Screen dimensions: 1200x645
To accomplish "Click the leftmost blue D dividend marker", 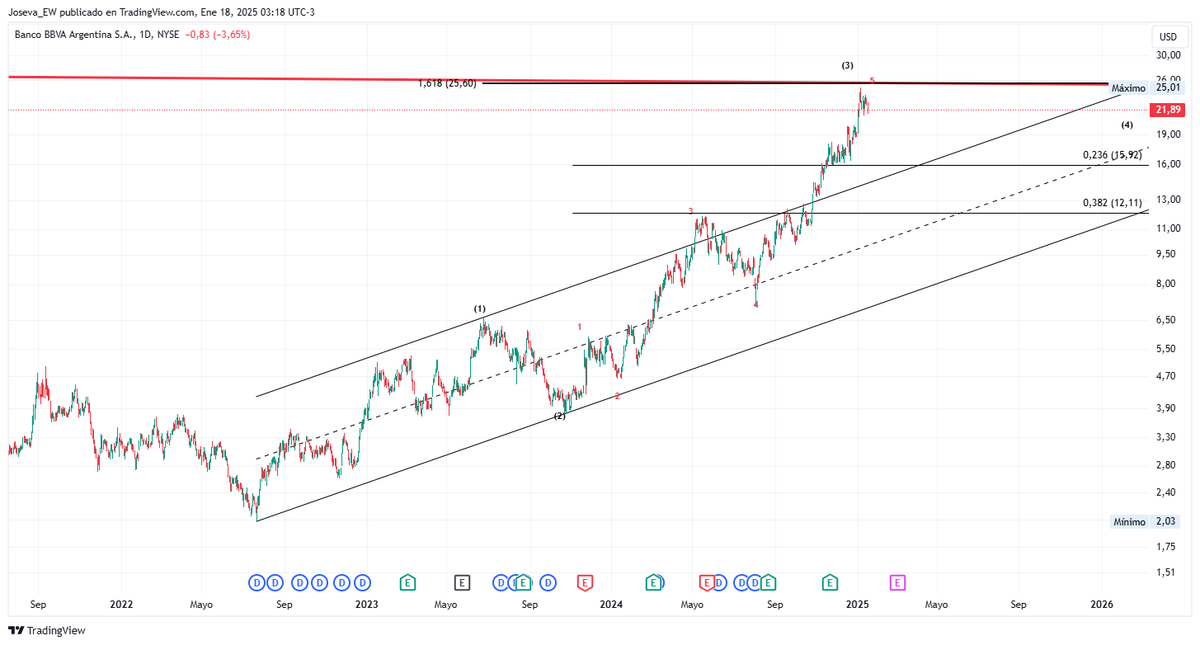I will [x=255, y=582].
